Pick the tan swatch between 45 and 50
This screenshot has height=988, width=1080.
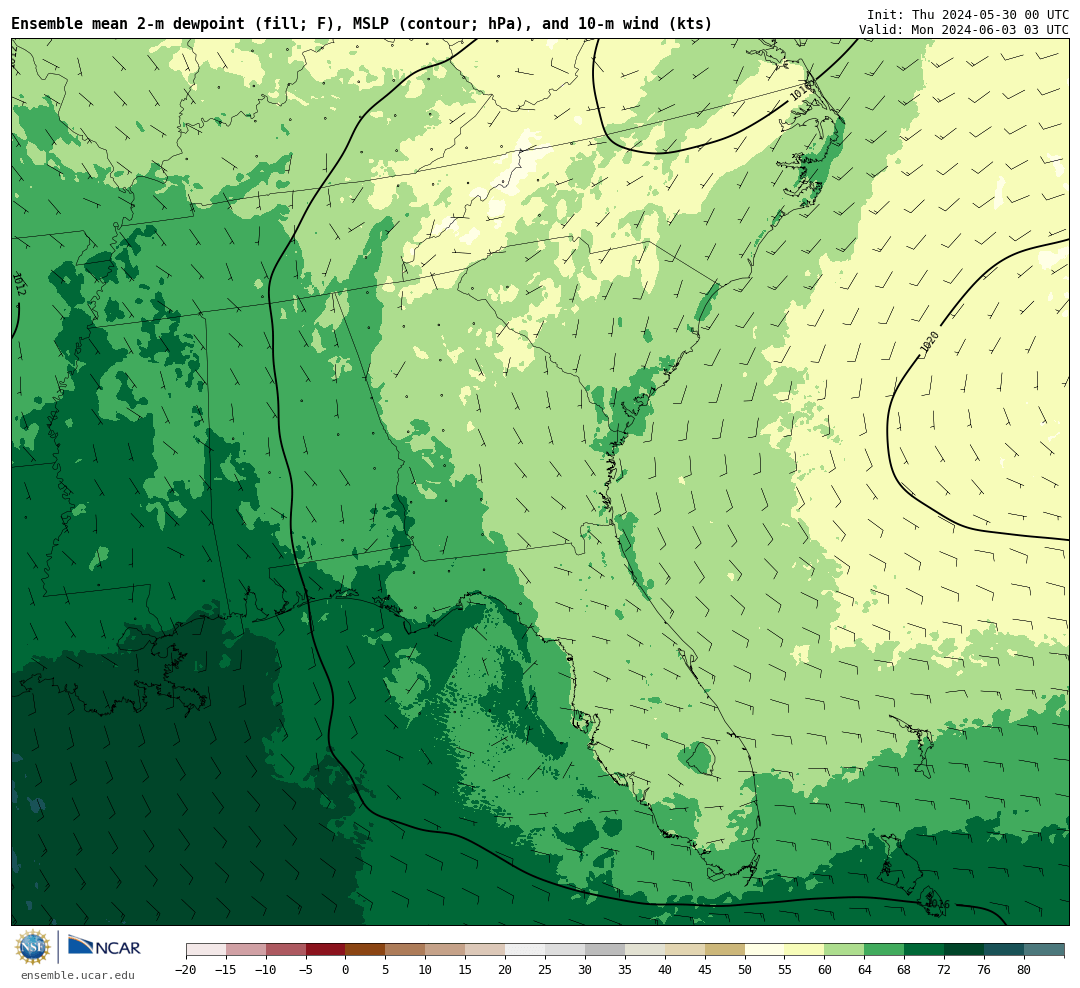(725, 950)
